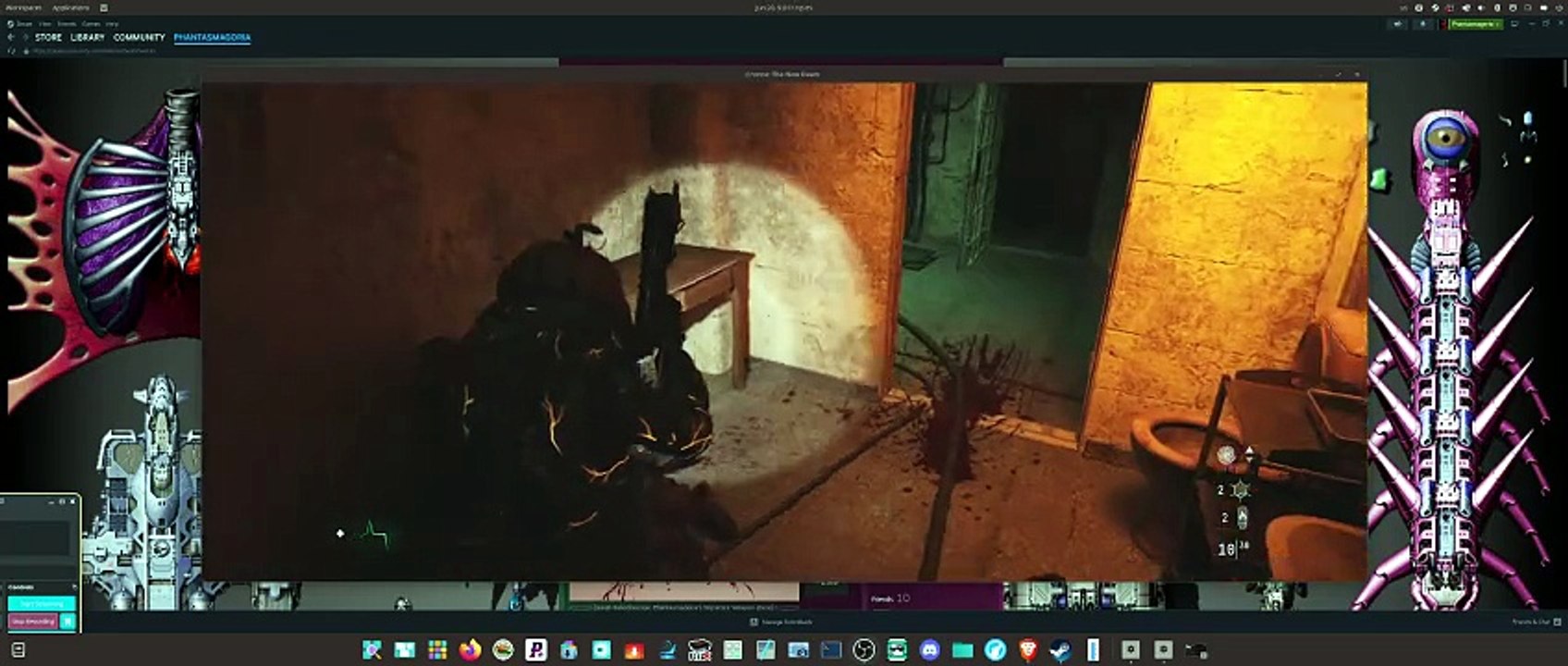Click the purple P app icon in dock

point(536,650)
